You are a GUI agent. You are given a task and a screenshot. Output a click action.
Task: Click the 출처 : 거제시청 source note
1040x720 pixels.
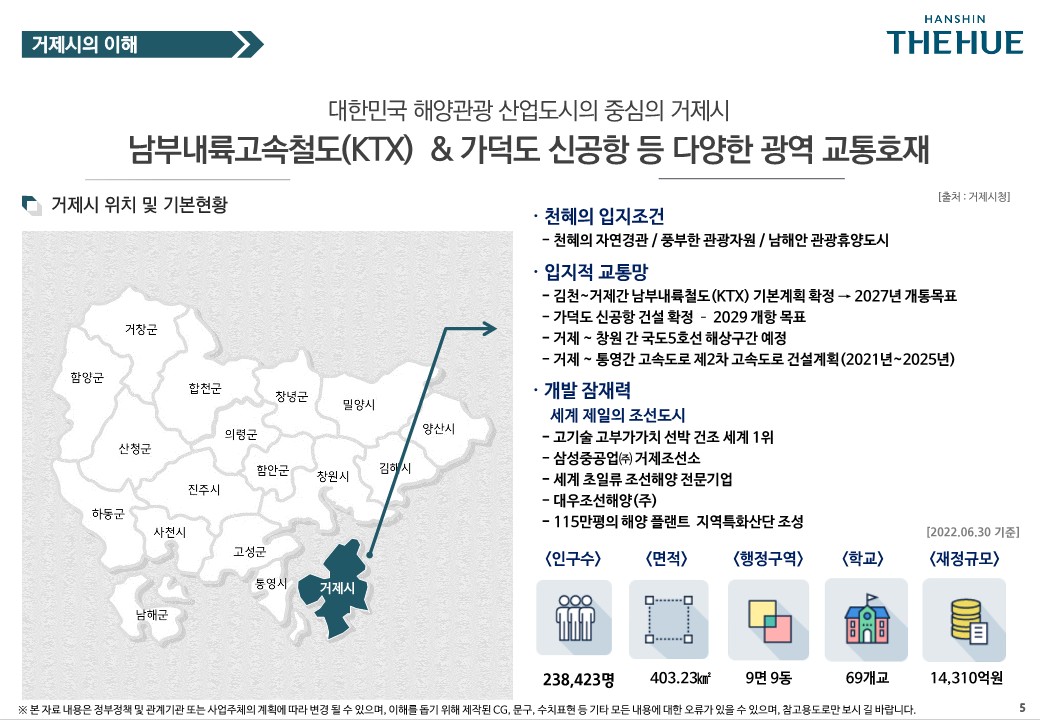pyautogui.click(x=973, y=197)
